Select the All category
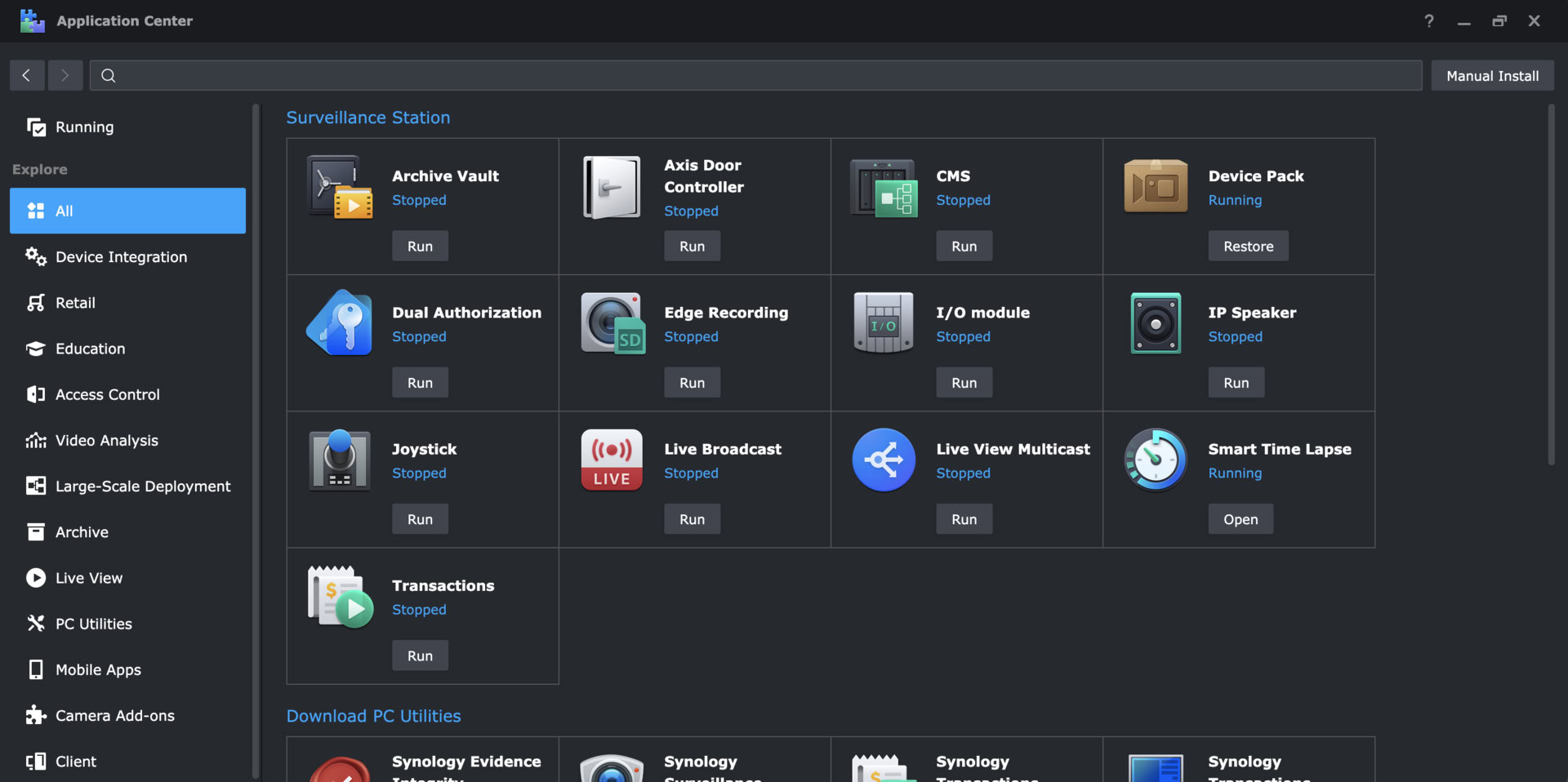 (x=127, y=211)
